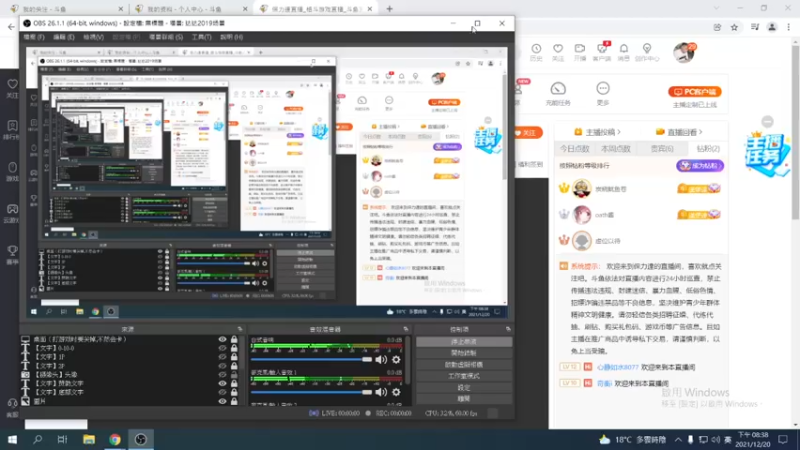Mute the first mixer audio channel

pos(381,360)
